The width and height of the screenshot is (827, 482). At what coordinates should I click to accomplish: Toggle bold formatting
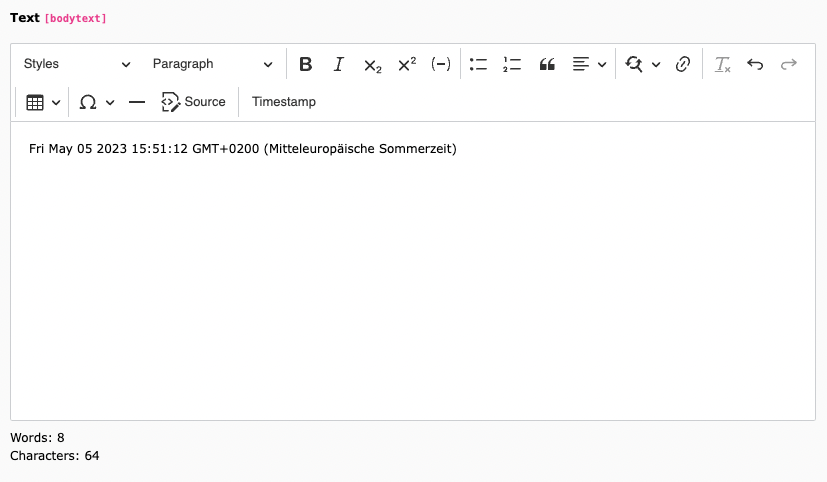(x=305, y=64)
